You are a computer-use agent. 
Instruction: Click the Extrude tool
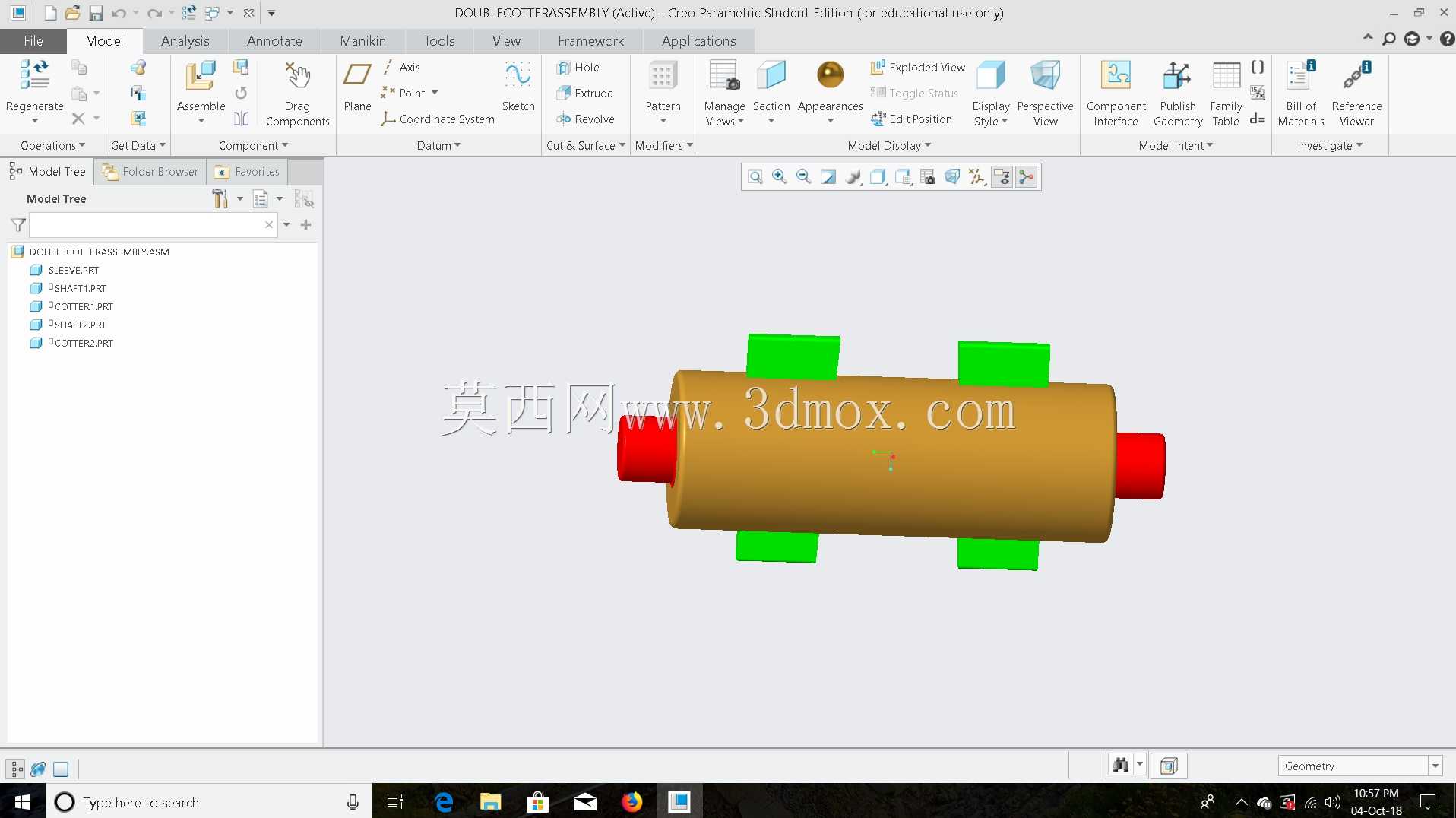click(584, 94)
